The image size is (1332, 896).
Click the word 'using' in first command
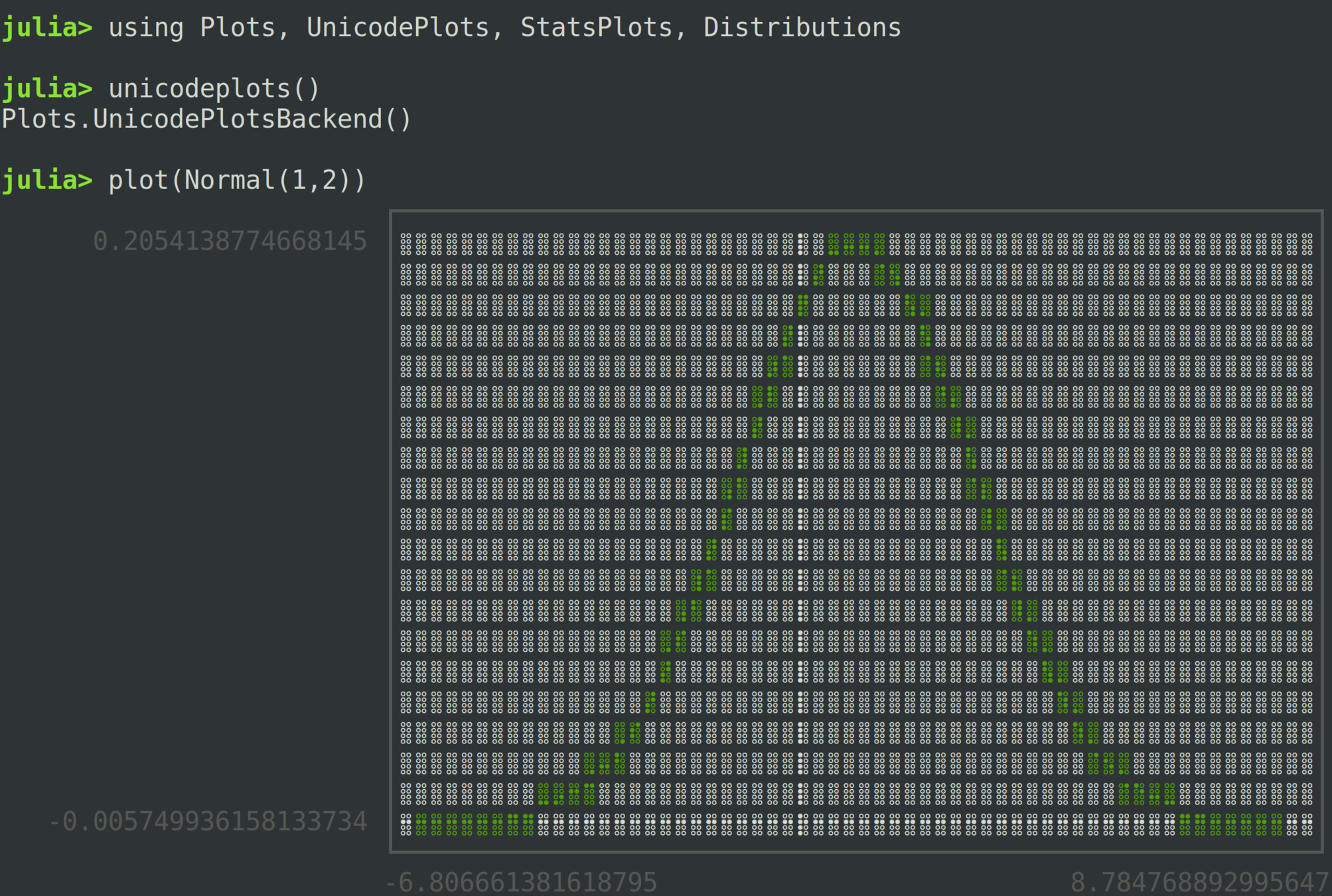pos(146,28)
